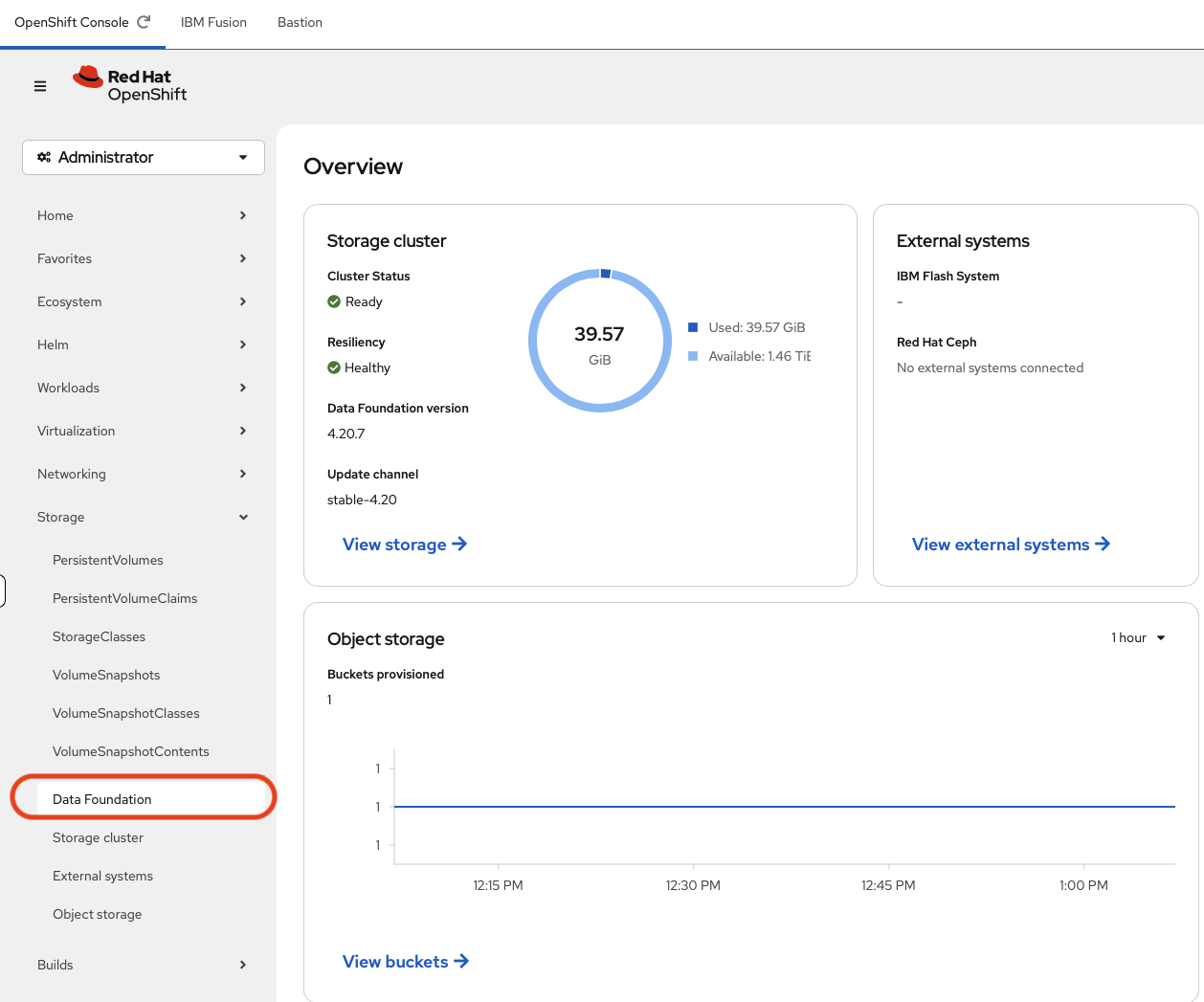Image resolution: width=1204 pixels, height=1002 pixels.
Task: Switch to the Bastion tab
Action: (300, 22)
